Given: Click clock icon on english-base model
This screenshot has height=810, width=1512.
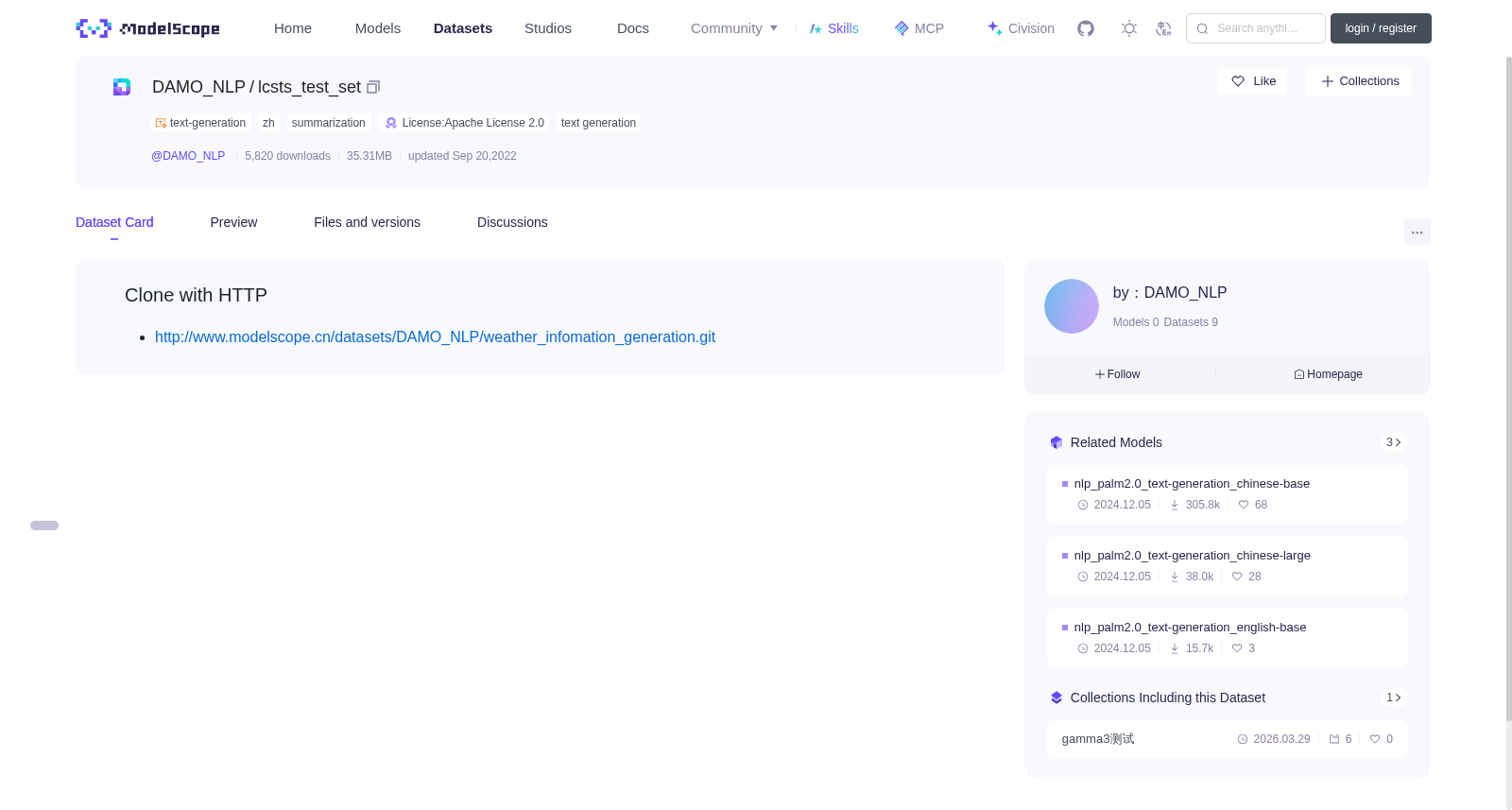Looking at the screenshot, I should coord(1083,648).
